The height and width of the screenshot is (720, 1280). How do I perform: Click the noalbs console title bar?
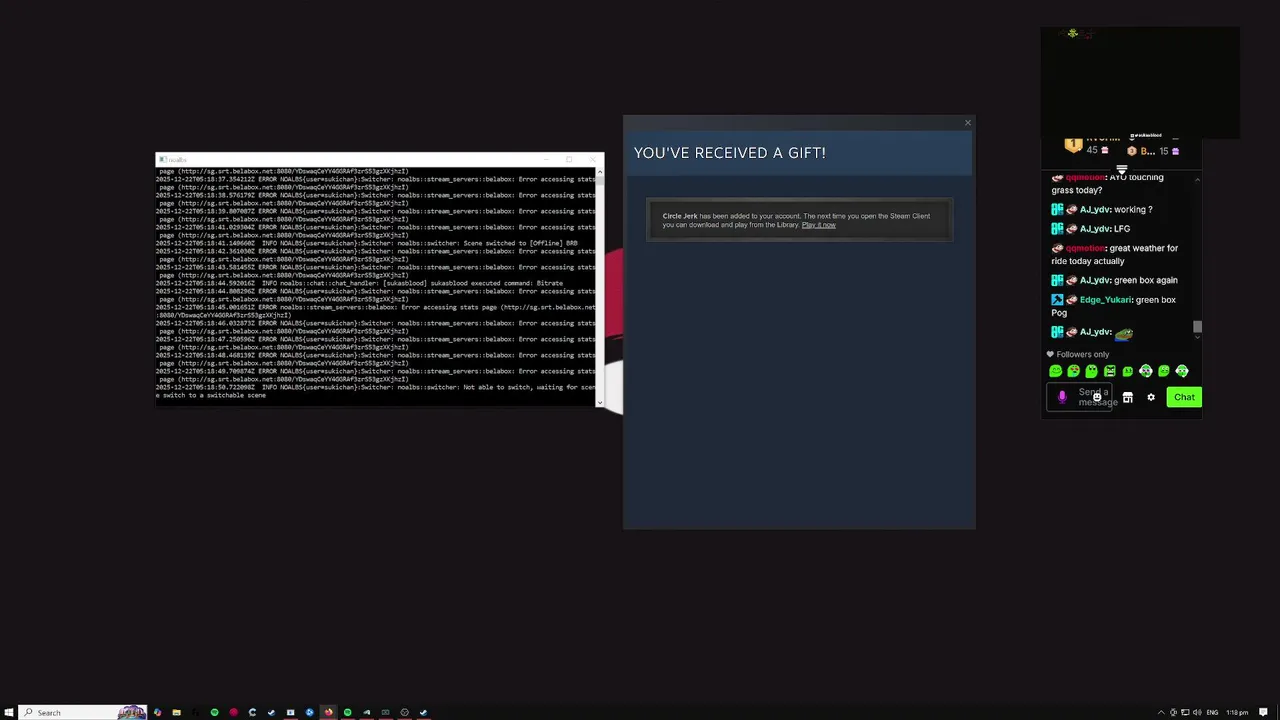coord(380,160)
